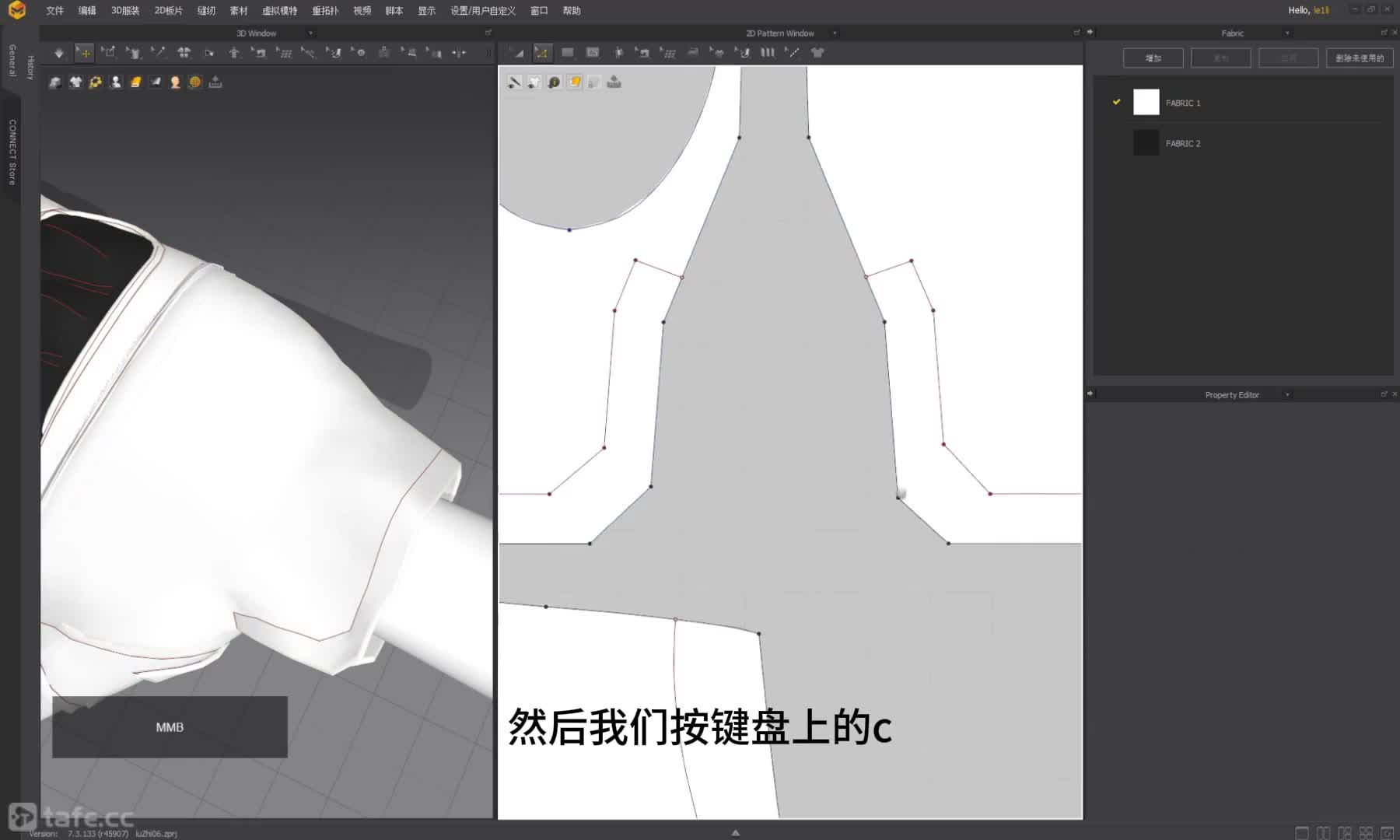Screen dimensions: 1400x840
Task: Open the Property Editor title dropdown arrow
Action: (1287, 395)
